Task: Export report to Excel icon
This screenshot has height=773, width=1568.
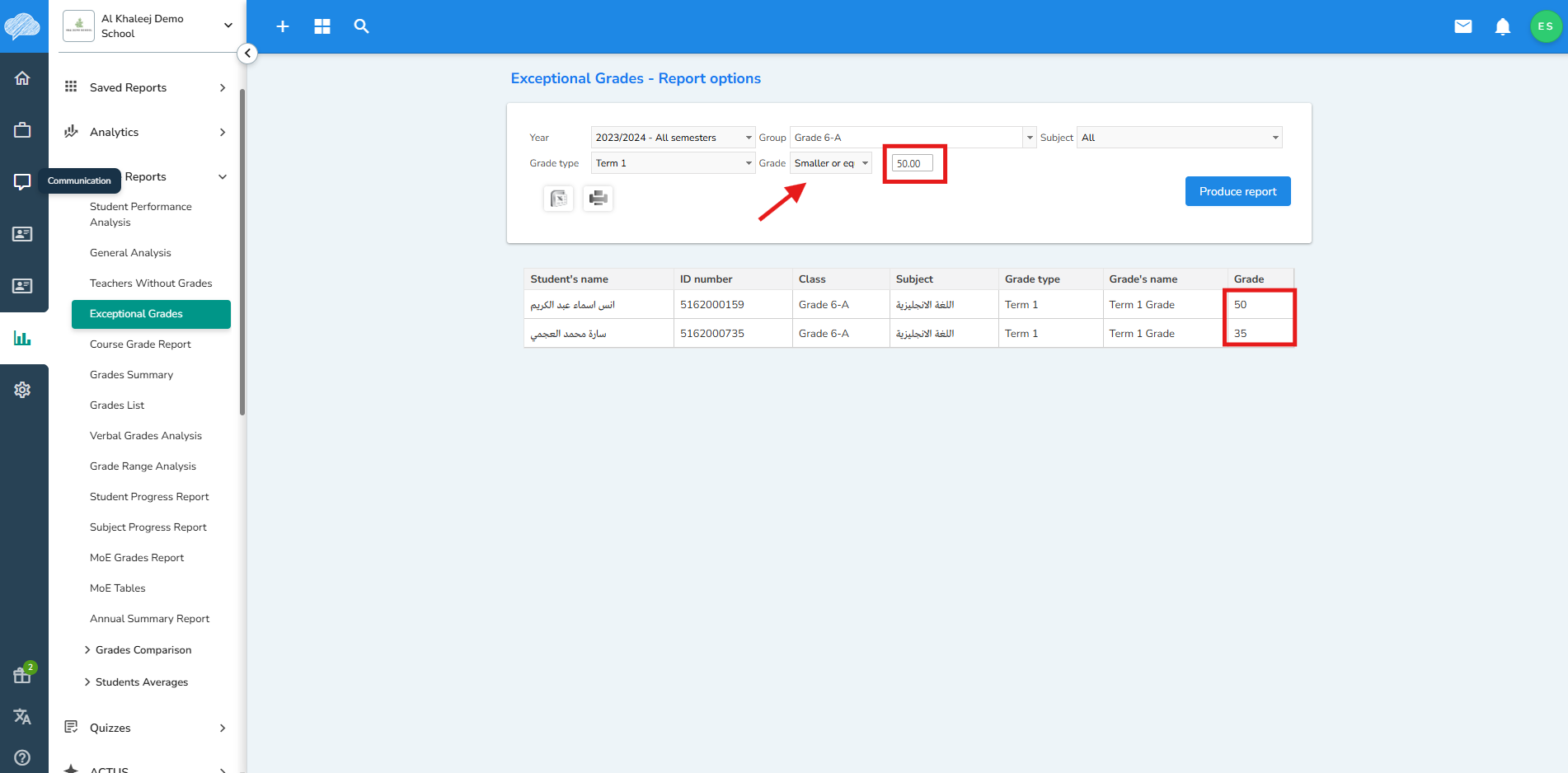Action: (x=558, y=198)
